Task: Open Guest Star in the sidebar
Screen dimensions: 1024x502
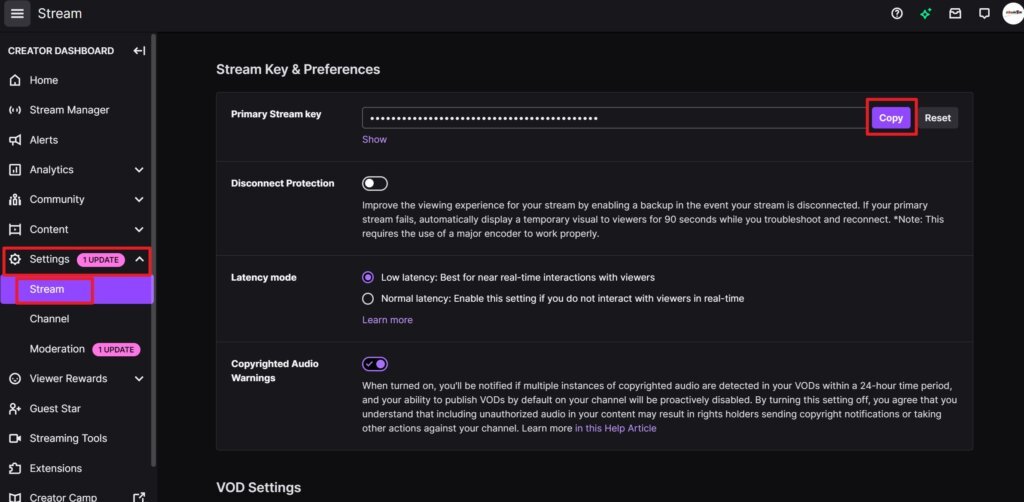Action: click(55, 409)
